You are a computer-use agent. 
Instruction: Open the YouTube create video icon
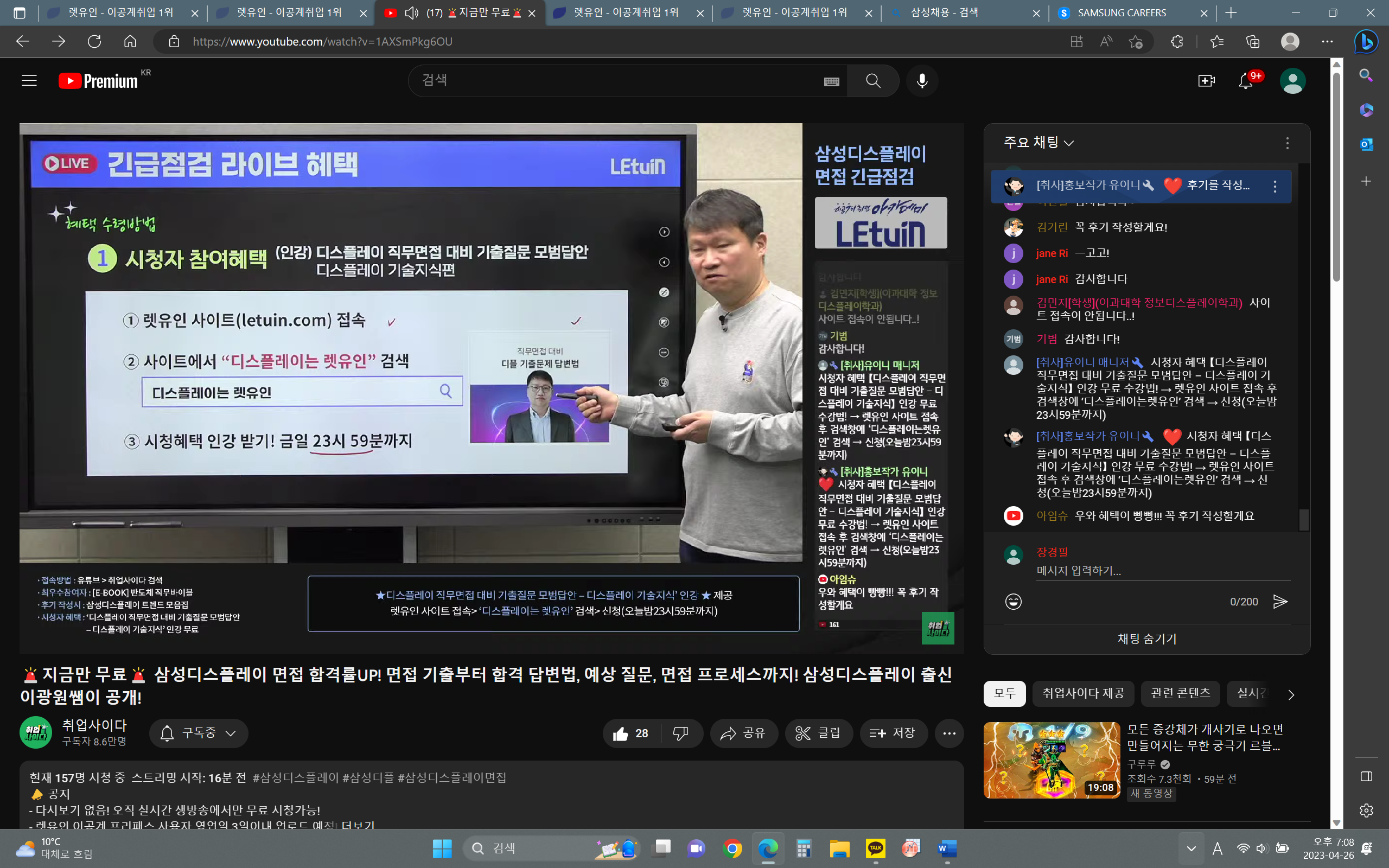[1207, 81]
